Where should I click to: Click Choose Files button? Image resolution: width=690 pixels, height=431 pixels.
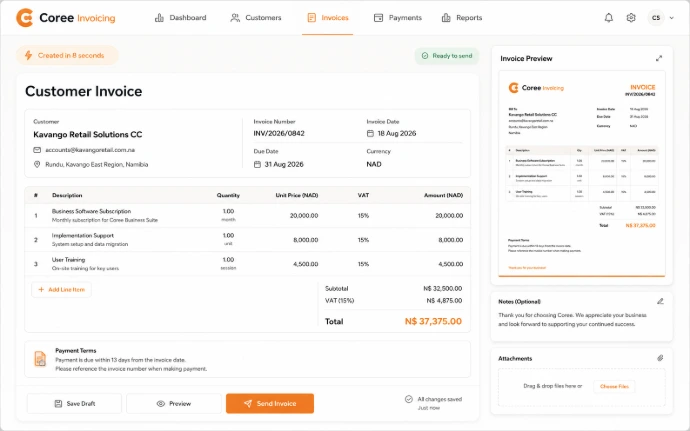(x=614, y=387)
